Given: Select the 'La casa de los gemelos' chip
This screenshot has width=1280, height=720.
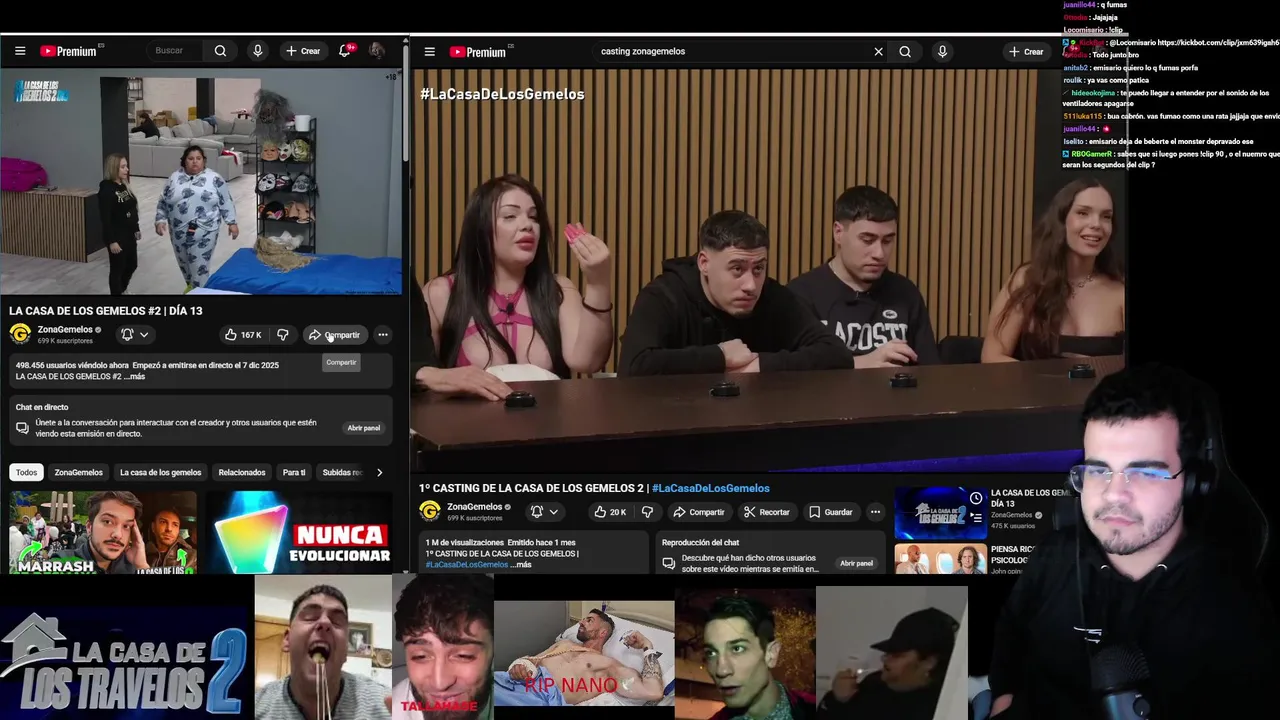Looking at the screenshot, I should coord(160,472).
